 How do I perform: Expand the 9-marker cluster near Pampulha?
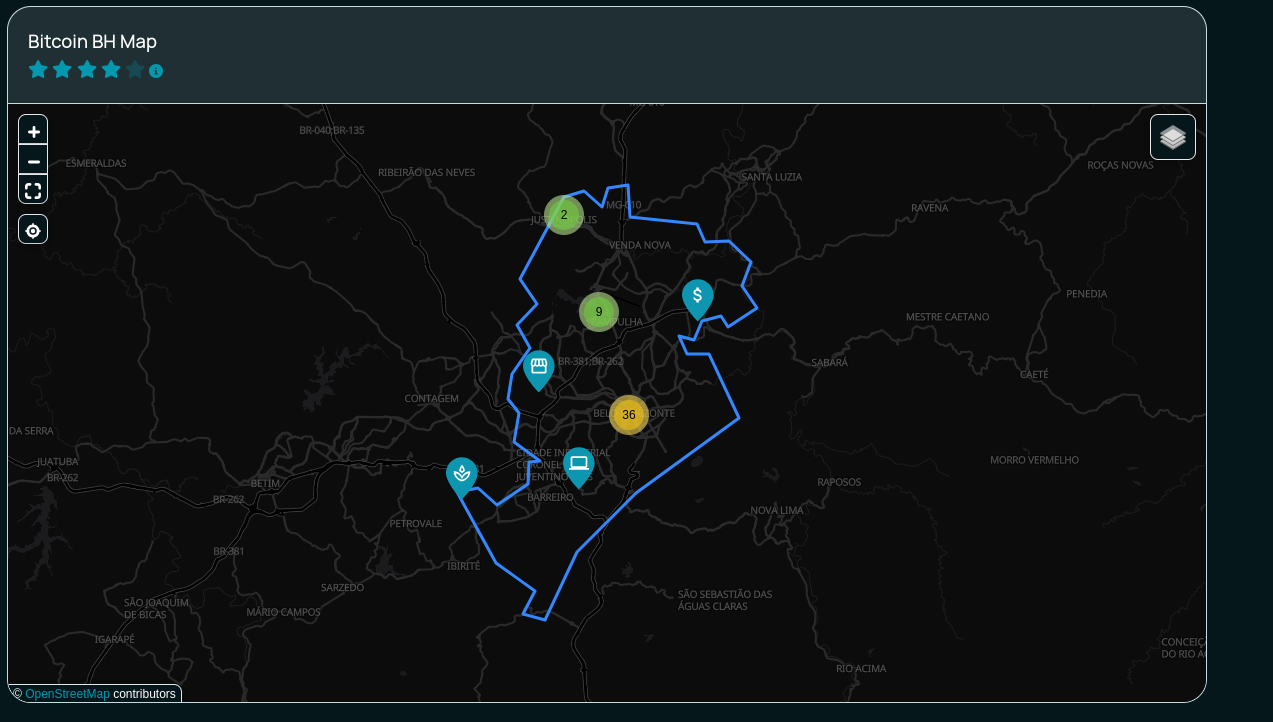[x=598, y=311]
